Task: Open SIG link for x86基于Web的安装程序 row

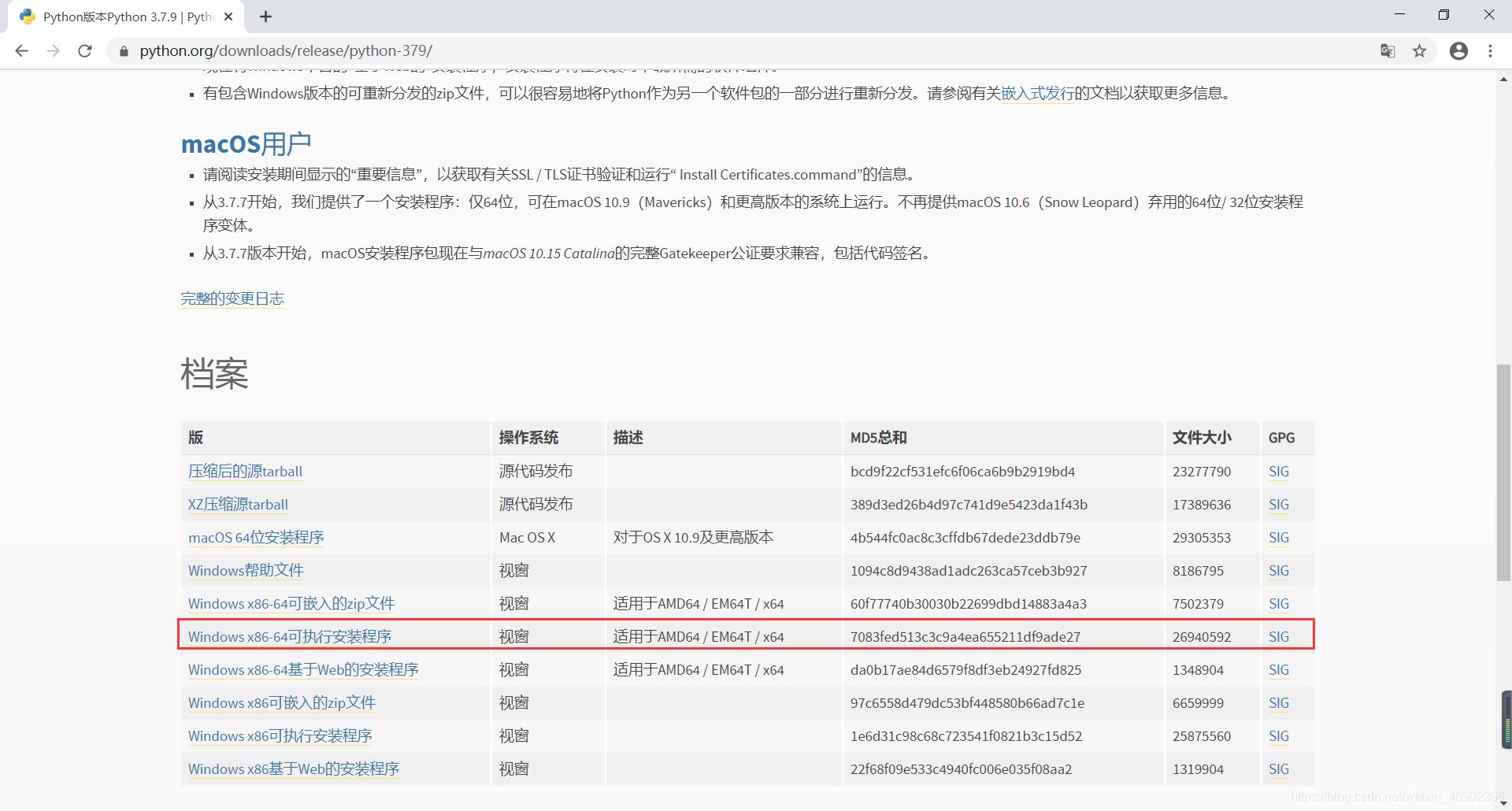Action: click(1279, 769)
